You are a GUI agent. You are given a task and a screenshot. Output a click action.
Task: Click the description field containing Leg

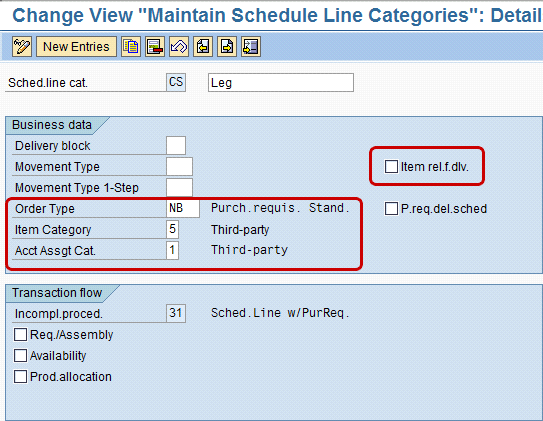(x=281, y=82)
